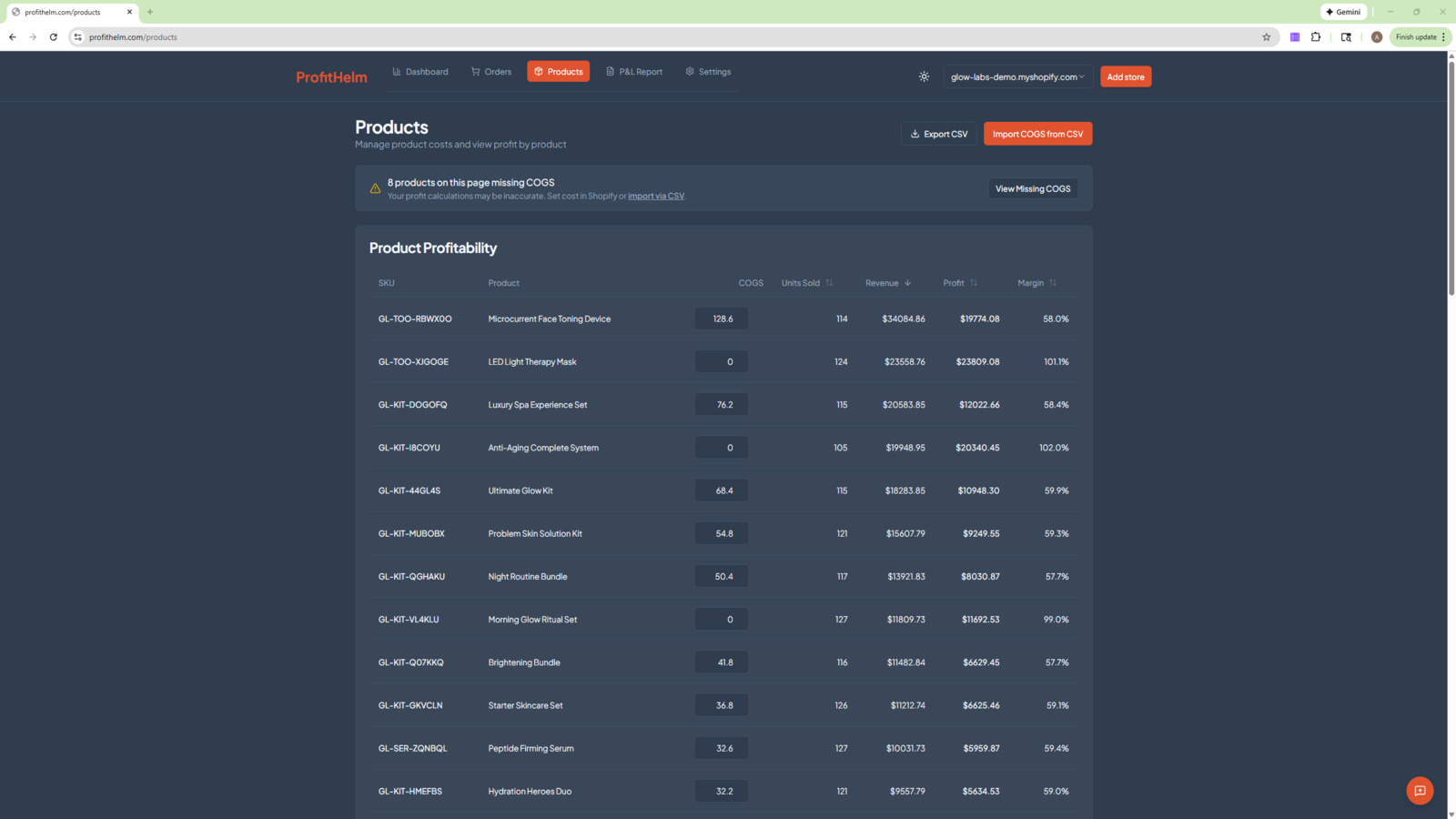Edit COGS field for Problem Skin Solution Kit
This screenshot has width=1456, height=819.
coord(722,533)
